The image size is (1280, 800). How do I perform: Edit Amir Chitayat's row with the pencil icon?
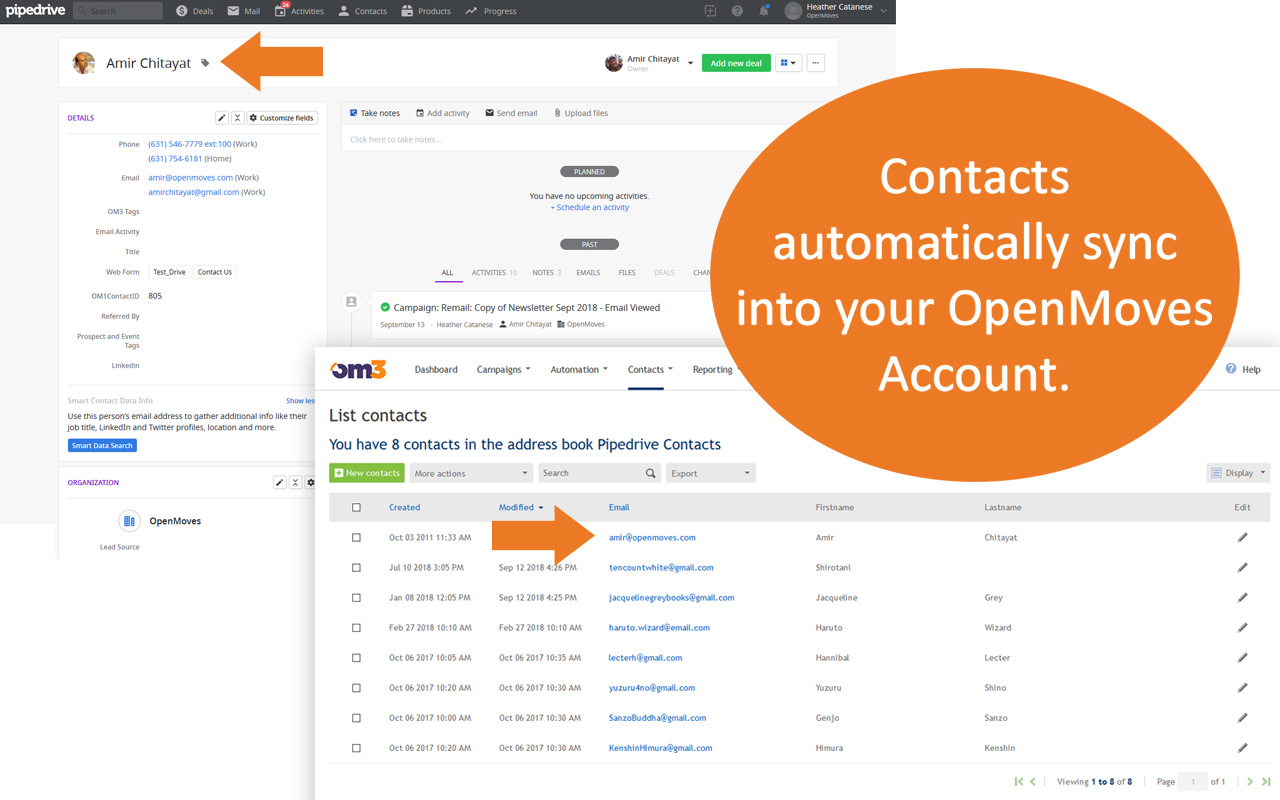1242,537
